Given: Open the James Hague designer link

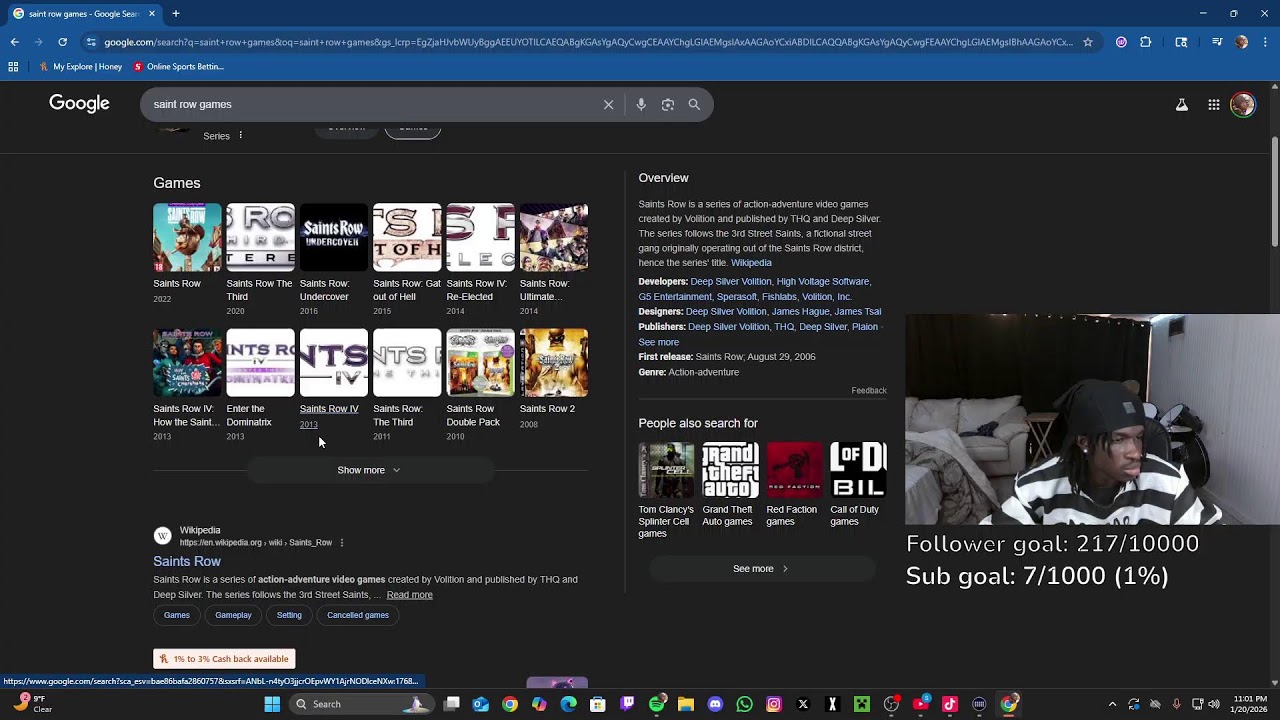Looking at the screenshot, I should [801, 312].
